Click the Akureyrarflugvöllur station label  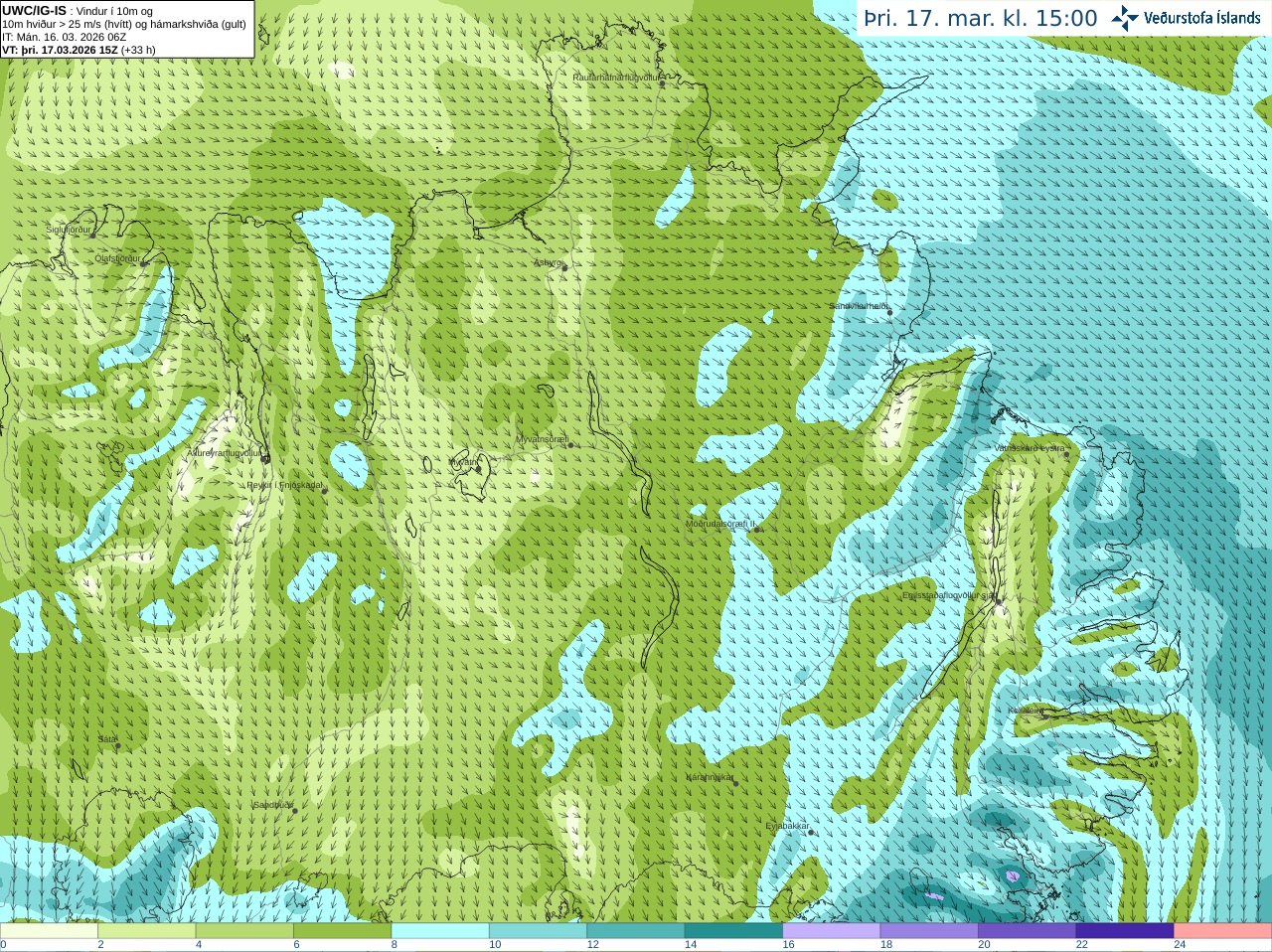click(225, 453)
